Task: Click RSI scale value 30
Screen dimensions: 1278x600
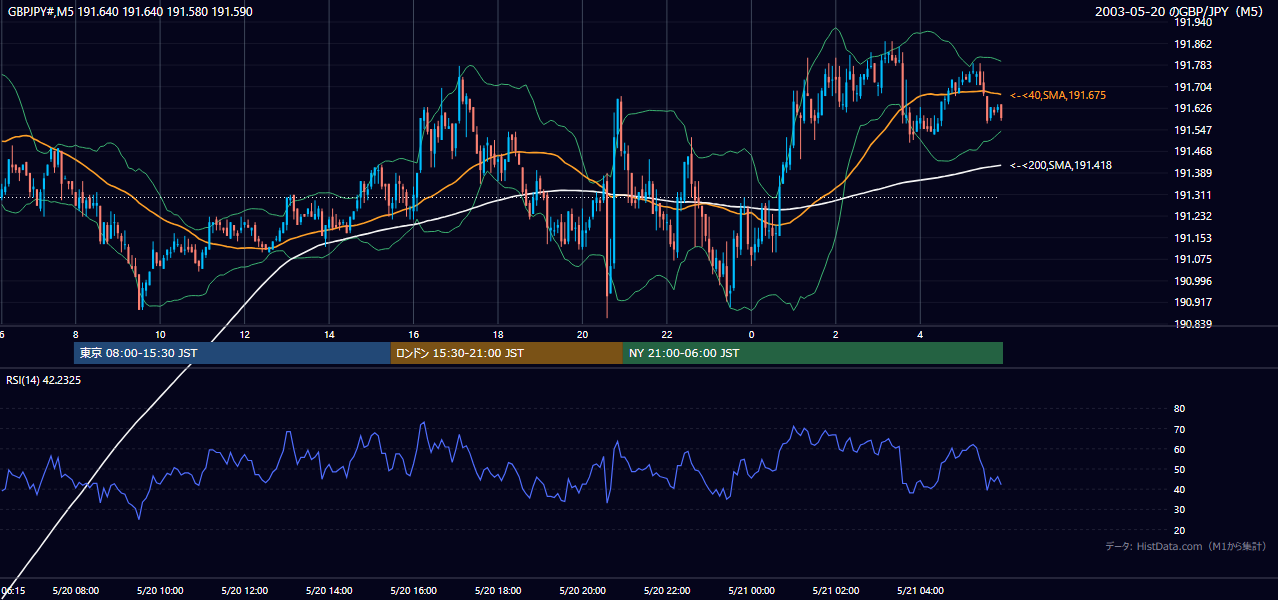Action: pyautogui.click(x=1179, y=510)
